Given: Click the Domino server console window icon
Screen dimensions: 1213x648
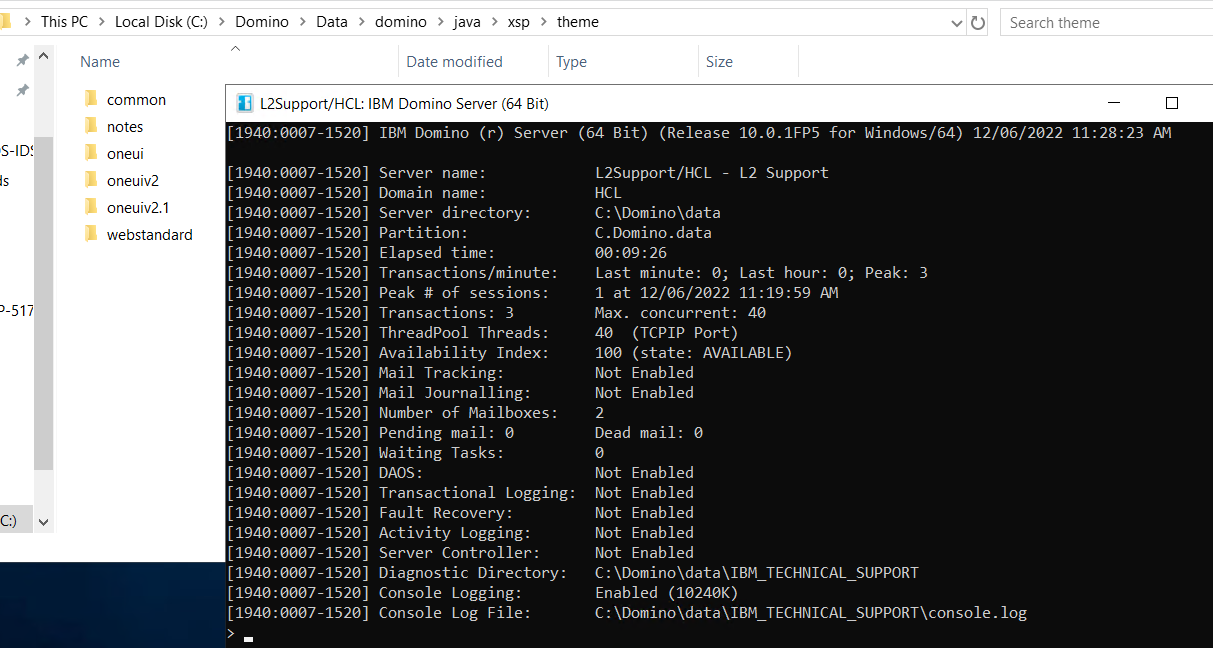Looking at the screenshot, I should (x=244, y=103).
